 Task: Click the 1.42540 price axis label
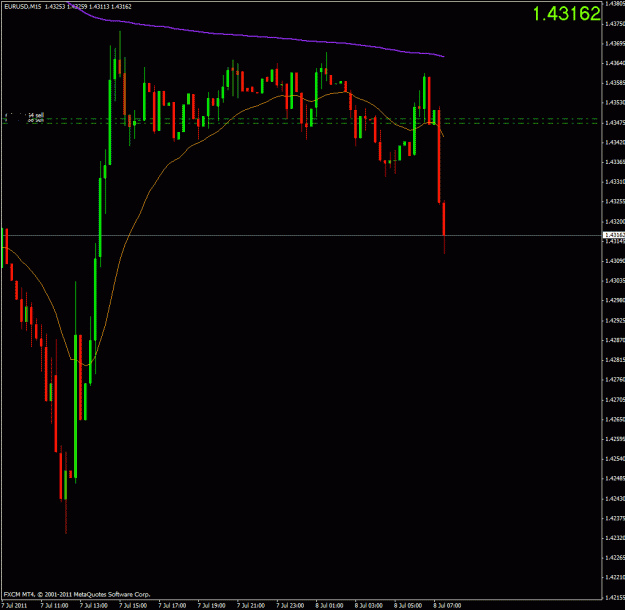coord(615,458)
